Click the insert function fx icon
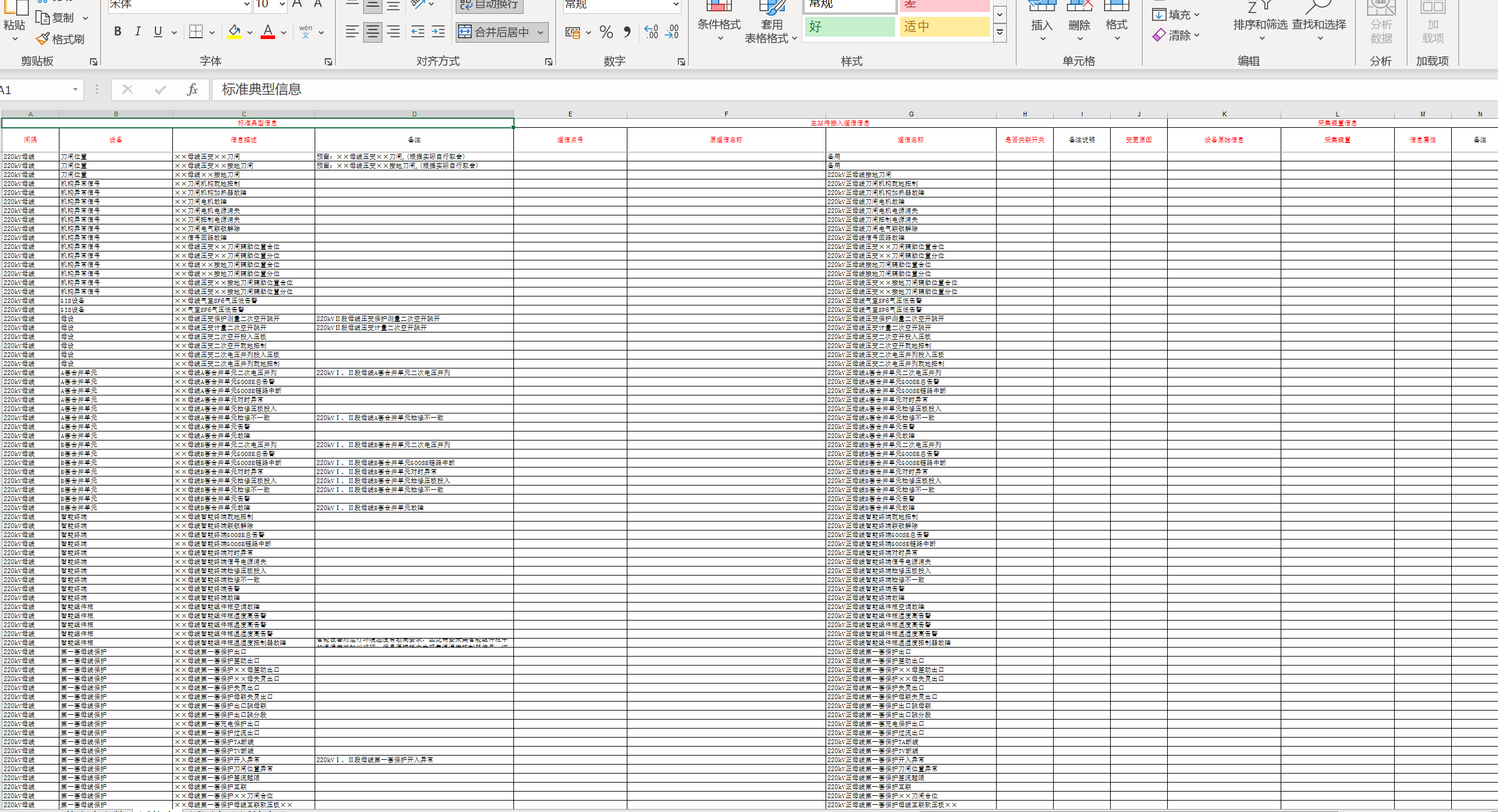The image size is (1498, 812). tap(192, 89)
